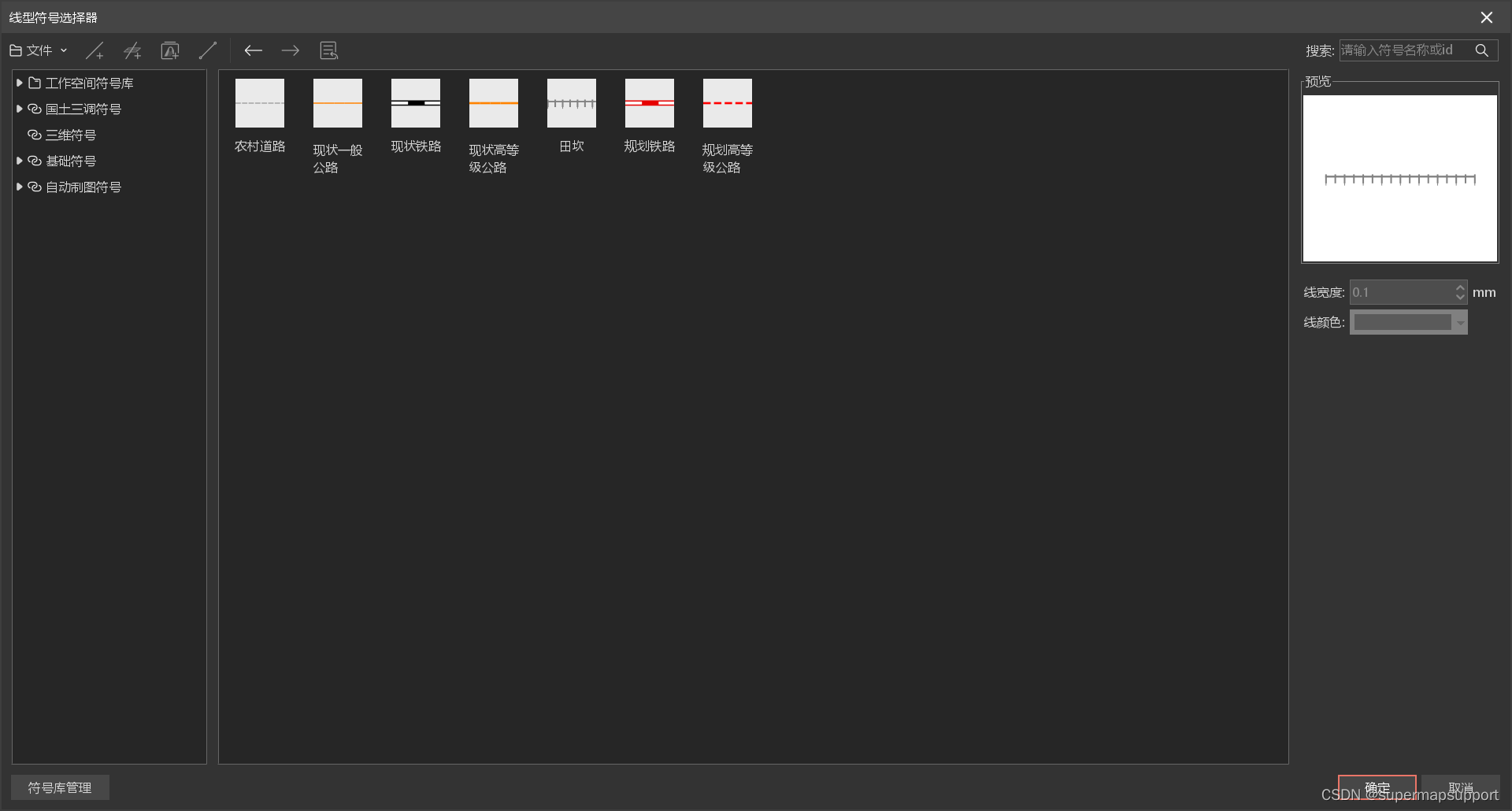Click the search magnifier icon

click(1481, 50)
